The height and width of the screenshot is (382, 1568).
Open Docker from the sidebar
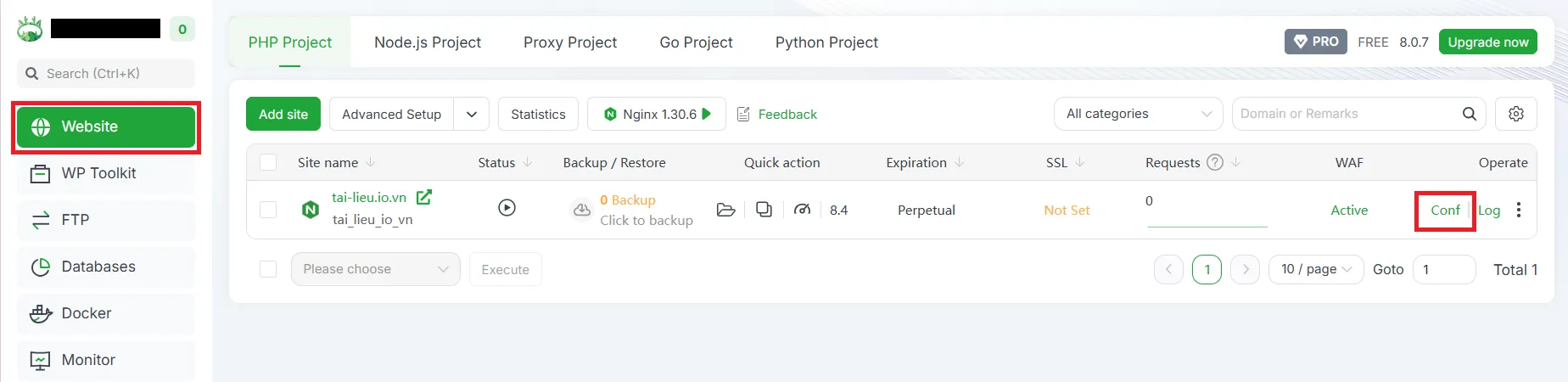click(106, 313)
